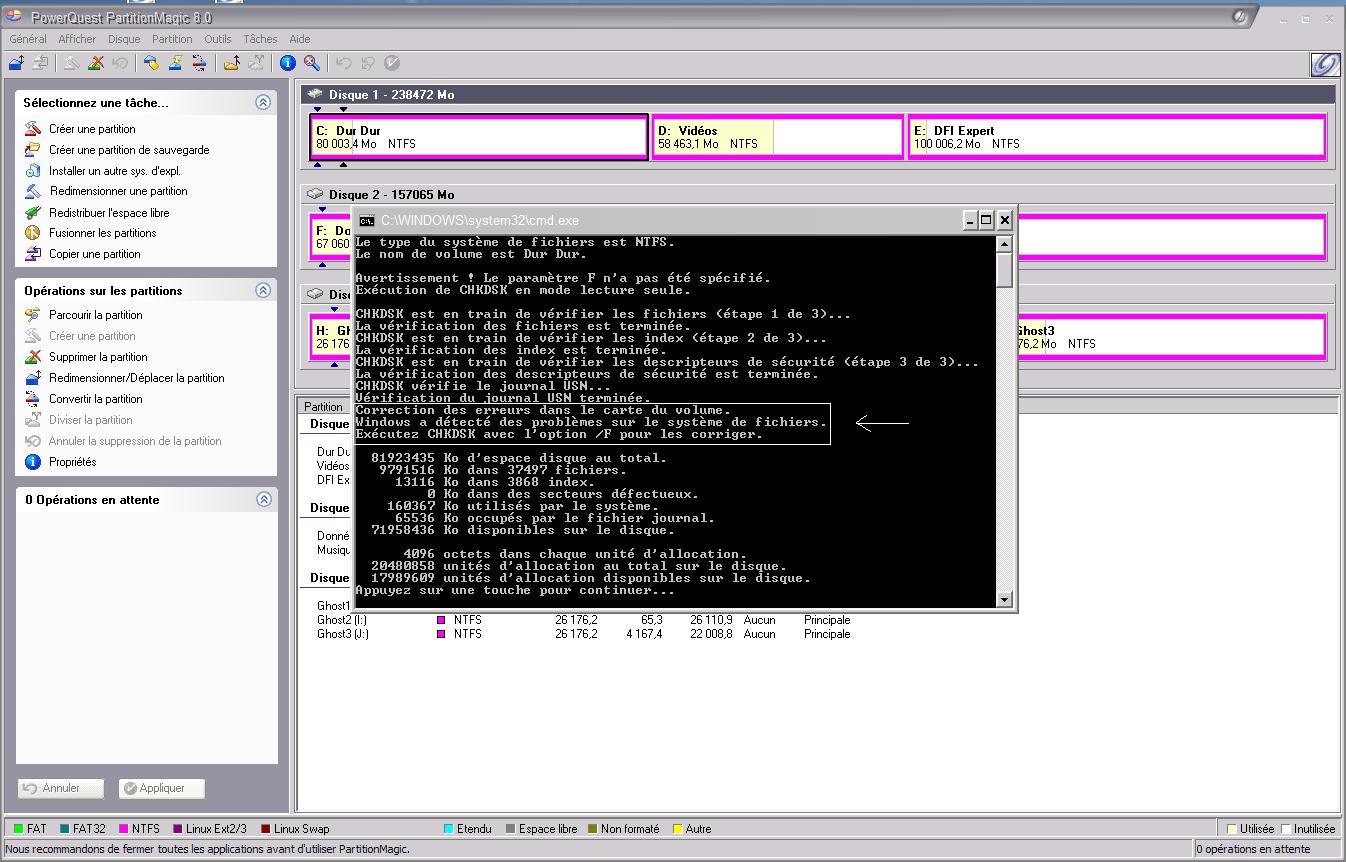The width and height of the screenshot is (1346, 862).
Task: Open the Disque menu
Action: [124, 39]
